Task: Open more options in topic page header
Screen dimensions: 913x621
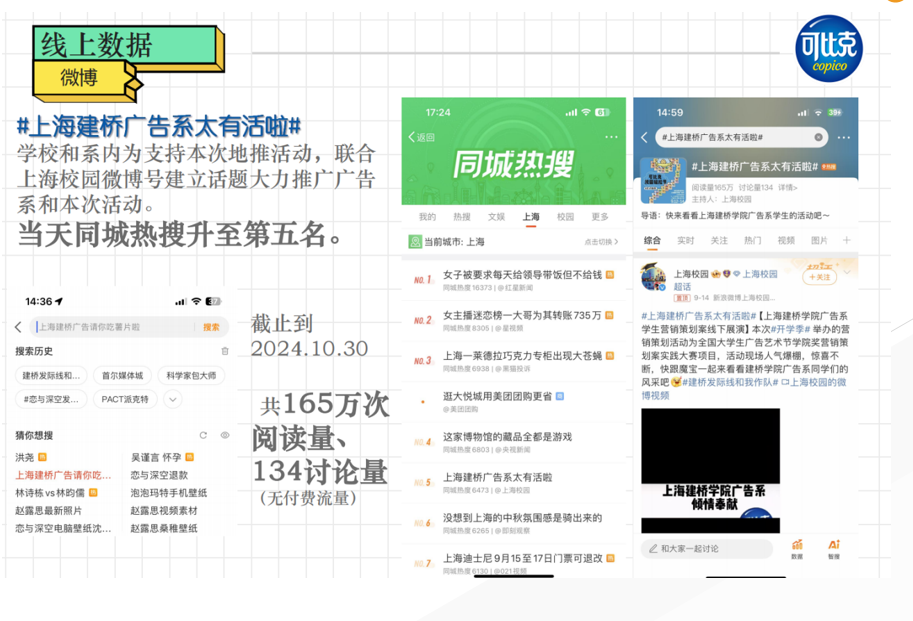Action: 843,137
